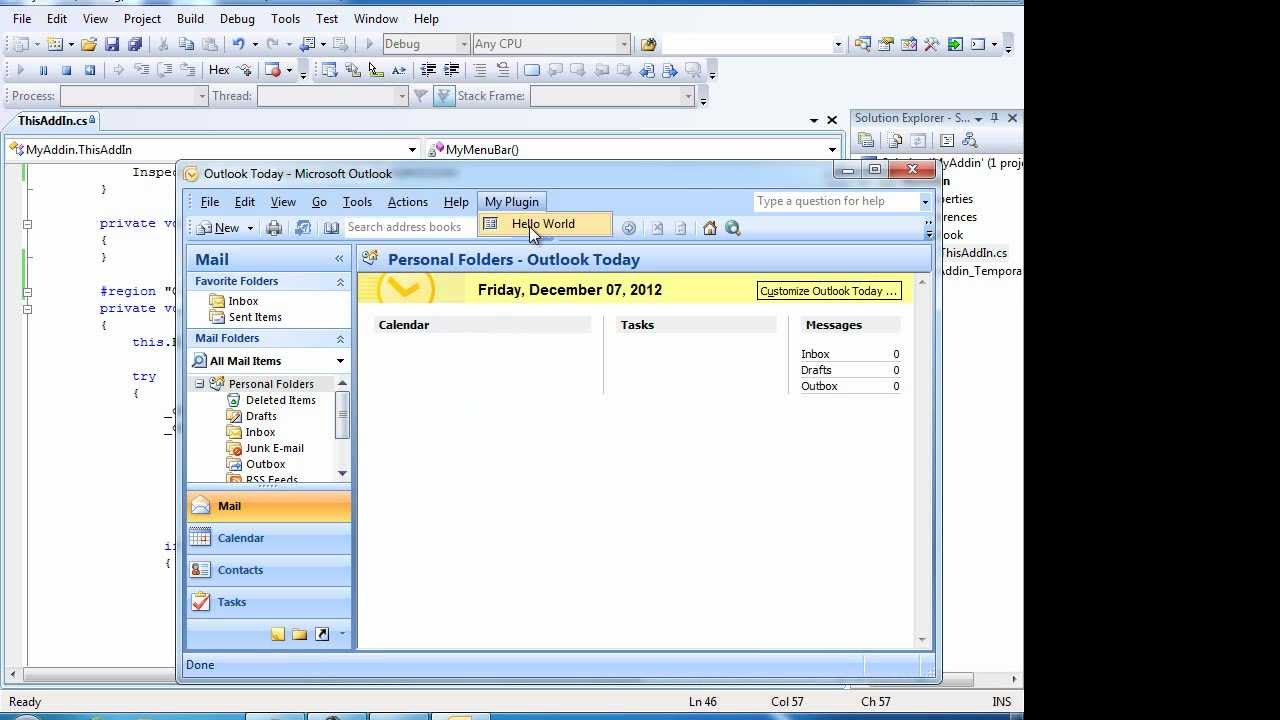
Task: Open the help question box dropdown arrow
Action: point(925,202)
